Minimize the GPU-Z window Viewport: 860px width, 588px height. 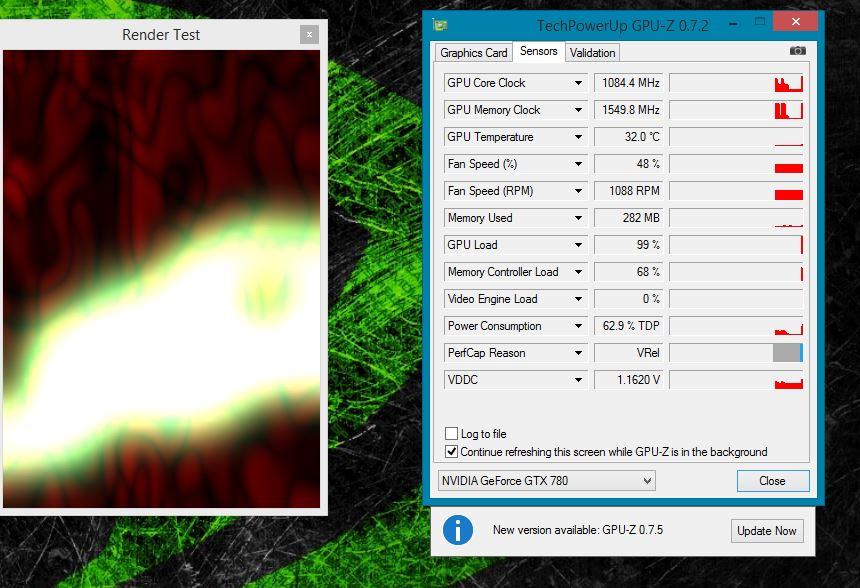(x=733, y=24)
